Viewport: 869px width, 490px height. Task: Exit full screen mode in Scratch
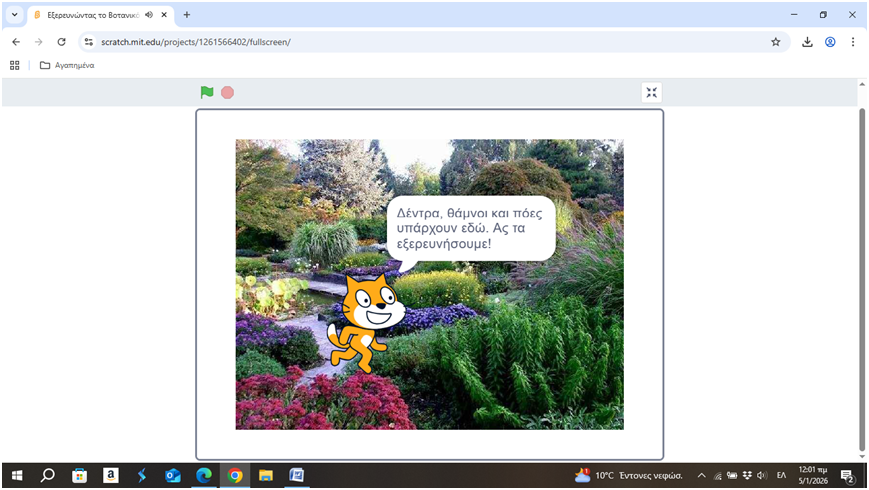point(651,93)
